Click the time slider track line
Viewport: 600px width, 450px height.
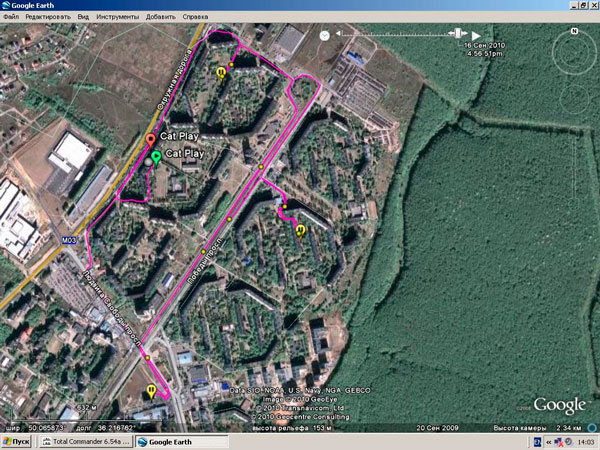396,34
